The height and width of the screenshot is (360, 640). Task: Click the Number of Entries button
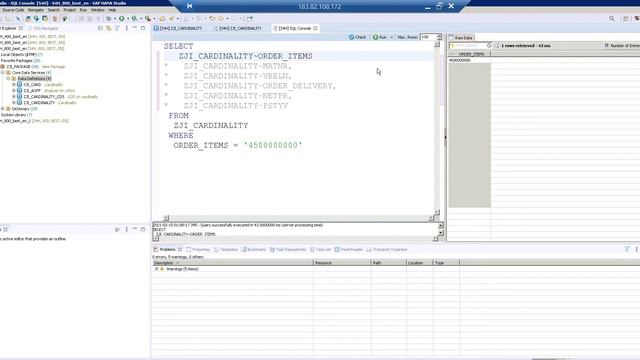(x=622, y=46)
